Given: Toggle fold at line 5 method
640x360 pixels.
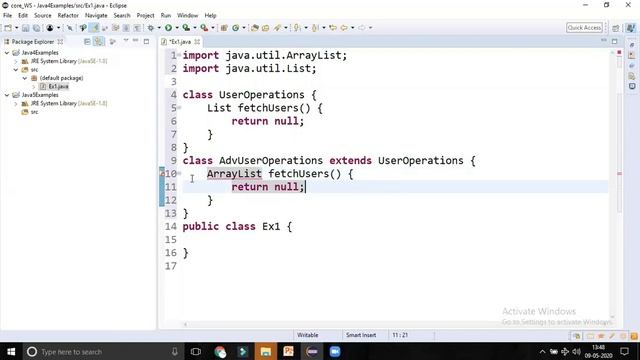Looking at the screenshot, I should pyautogui.click(x=179, y=108).
